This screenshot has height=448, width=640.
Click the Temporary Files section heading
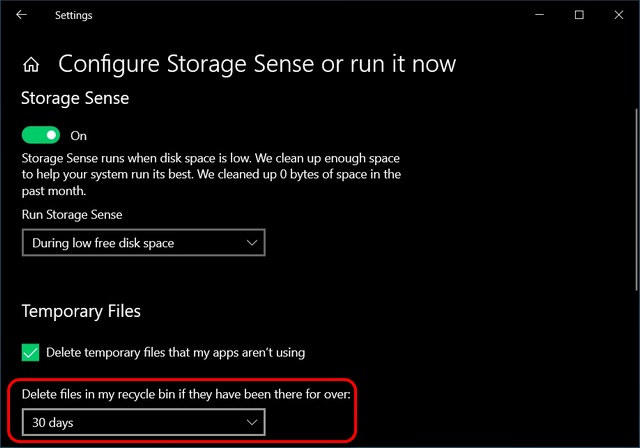click(81, 311)
